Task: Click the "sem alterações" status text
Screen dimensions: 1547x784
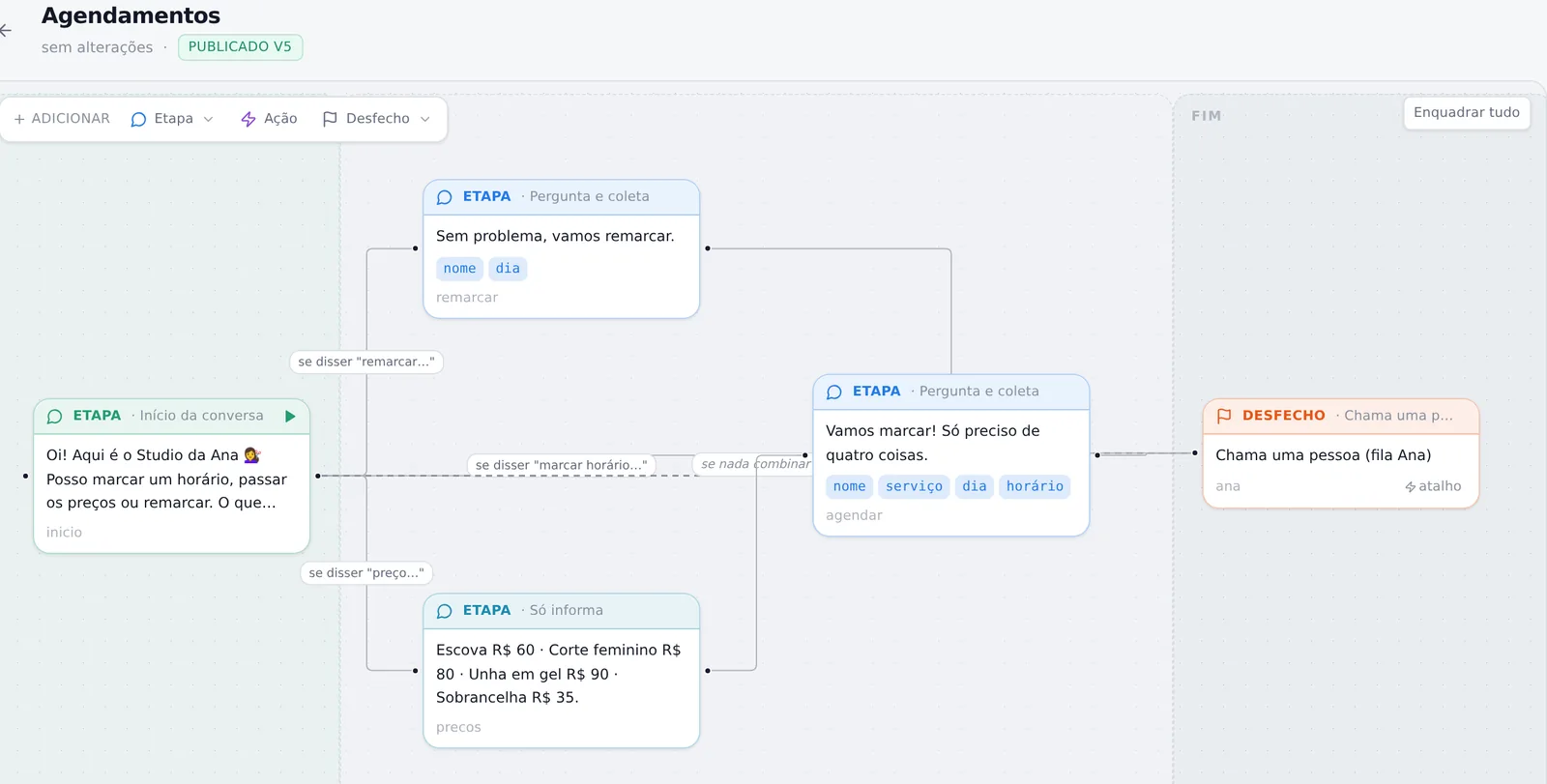Action: pos(97,47)
